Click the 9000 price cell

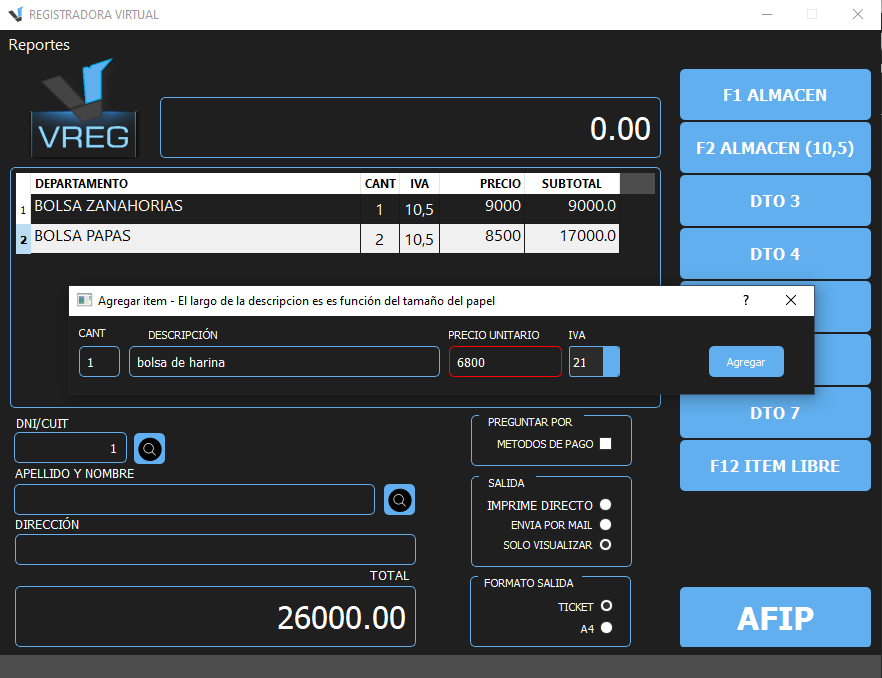tap(482, 209)
